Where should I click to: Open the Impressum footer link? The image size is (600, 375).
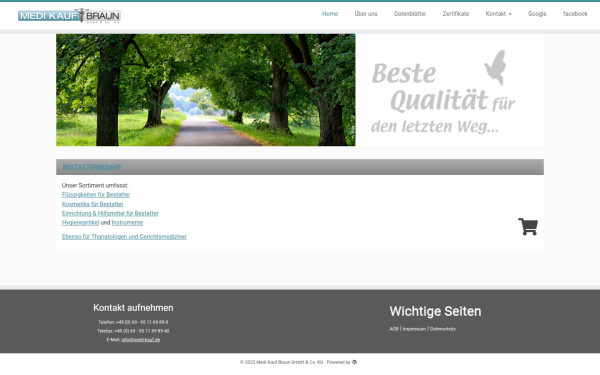point(414,329)
